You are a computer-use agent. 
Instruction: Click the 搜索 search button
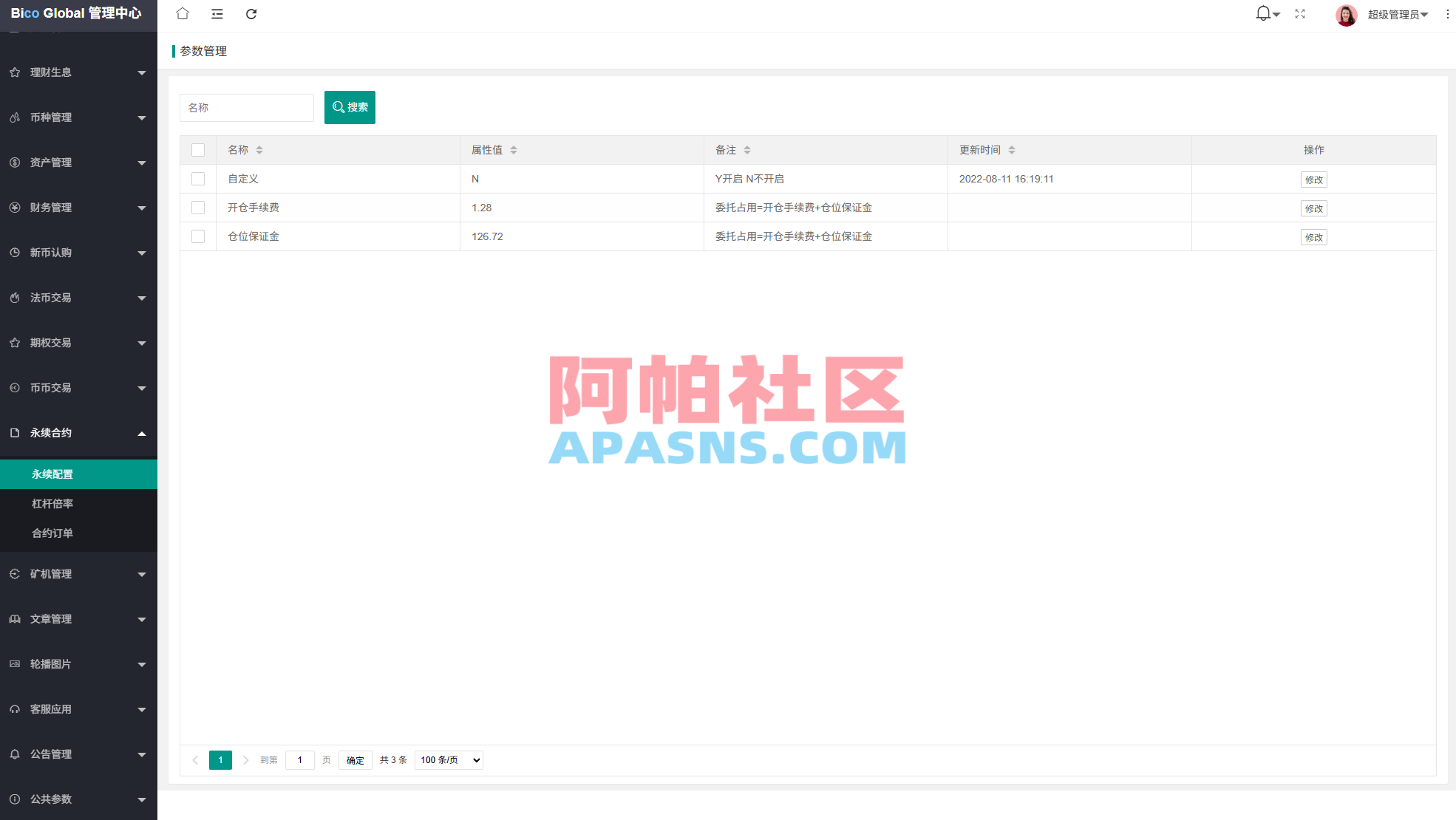[x=350, y=107]
